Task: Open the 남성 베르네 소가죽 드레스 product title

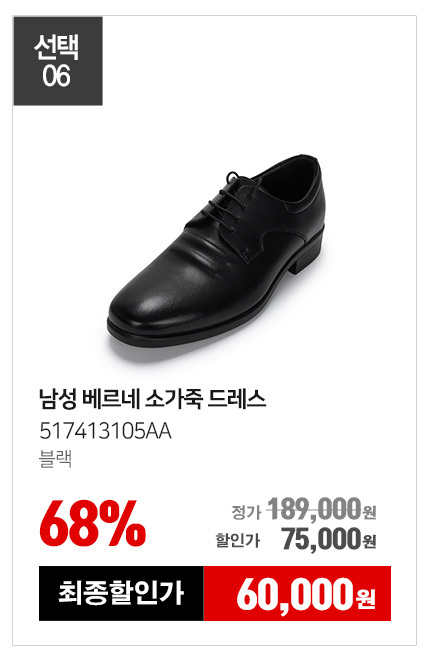Action: (152, 399)
